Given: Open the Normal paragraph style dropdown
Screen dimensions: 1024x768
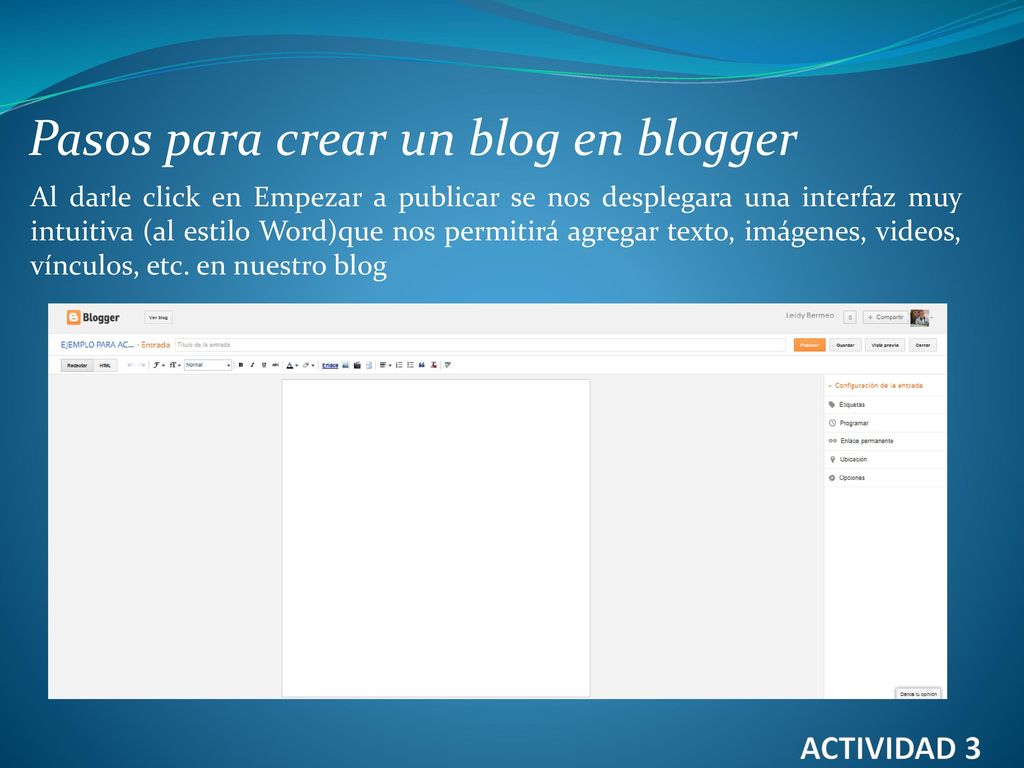Looking at the screenshot, I should pyautogui.click(x=208, y=365).
